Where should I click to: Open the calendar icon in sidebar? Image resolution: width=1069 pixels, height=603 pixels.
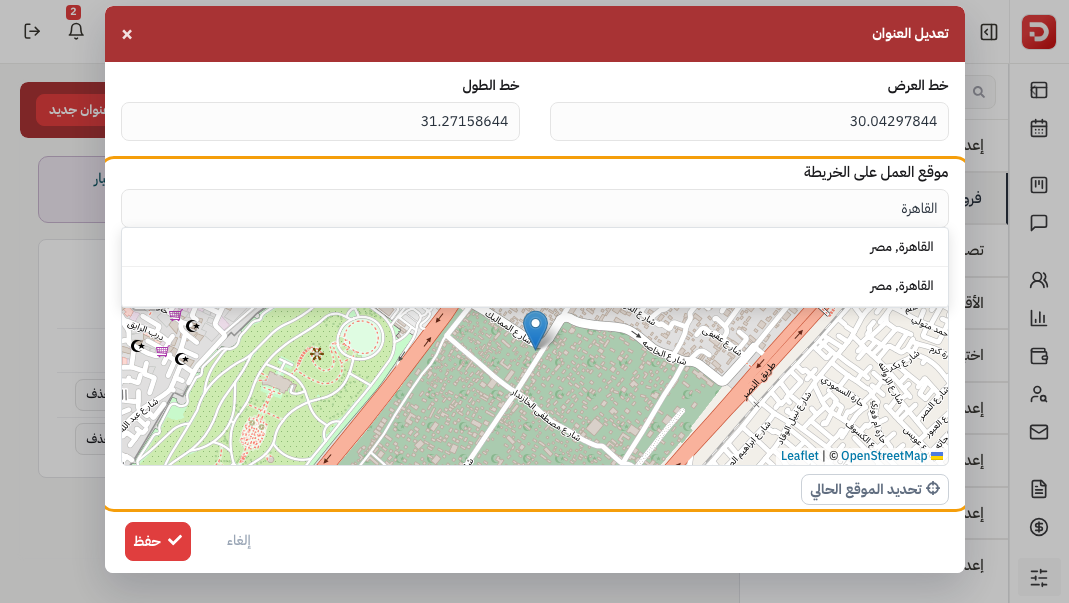1038,128
